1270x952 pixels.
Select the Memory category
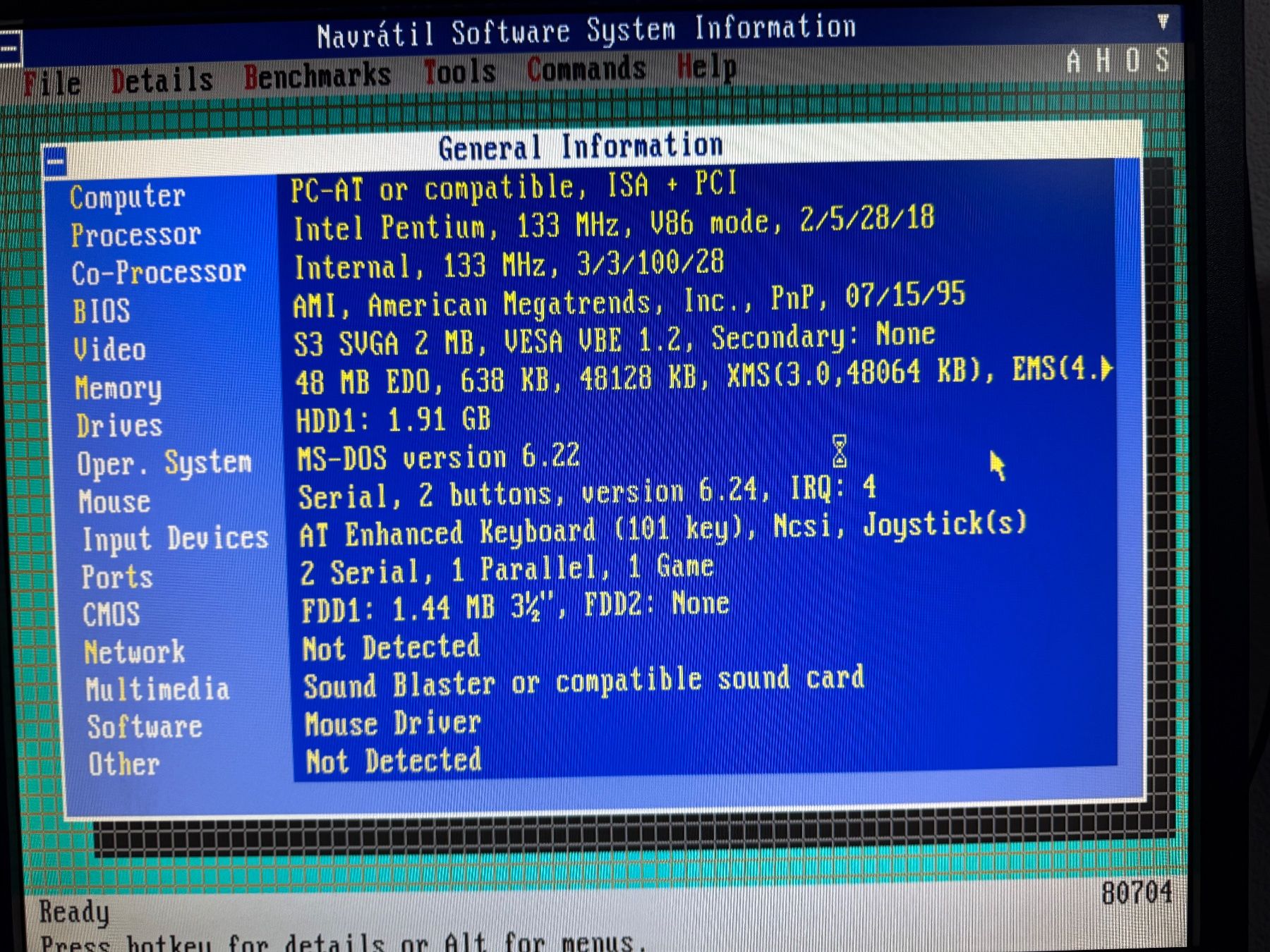click(119, 388)
